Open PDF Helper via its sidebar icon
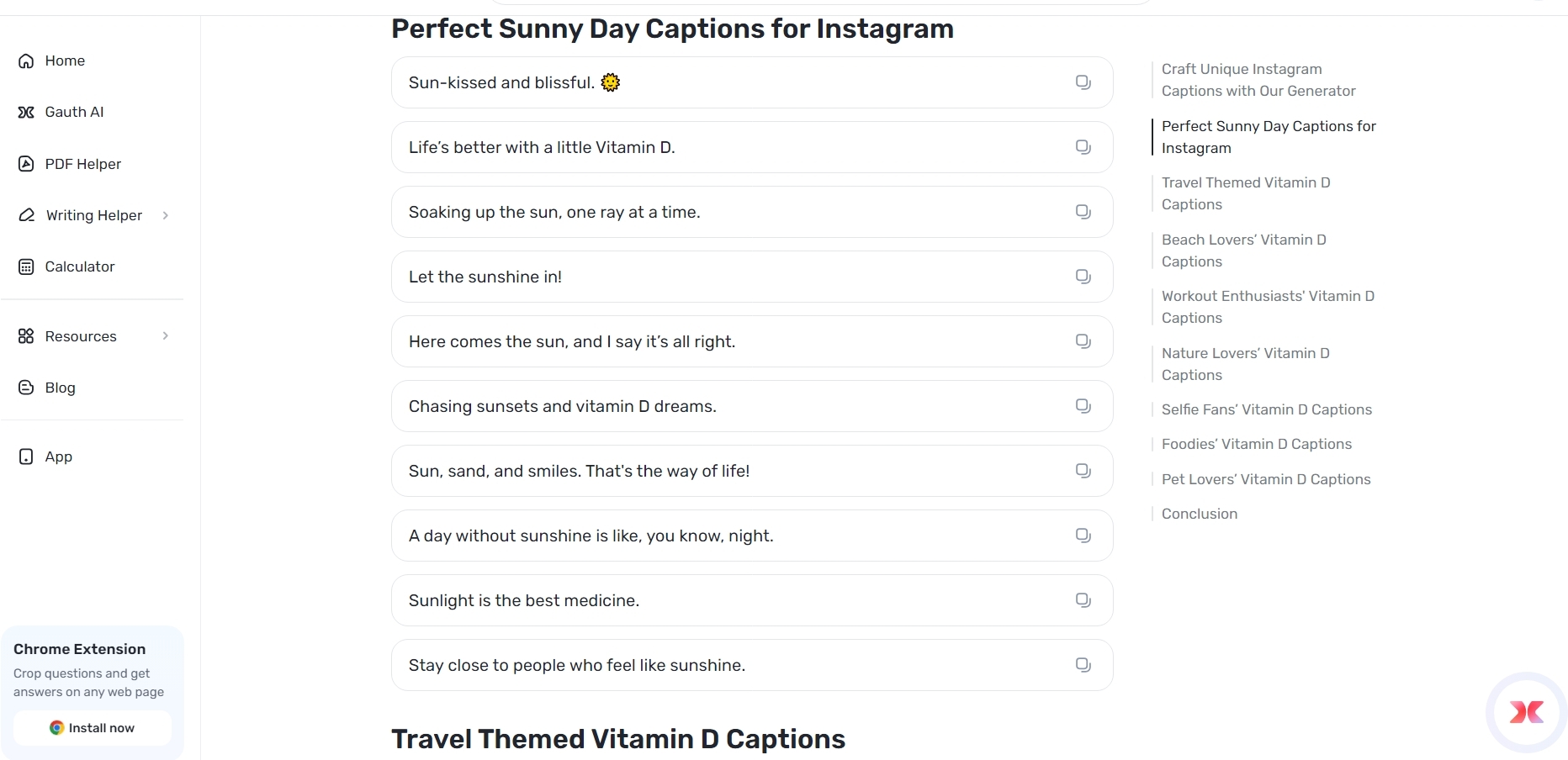Viewport: 1568px width, 760px height. pos(26,164)
